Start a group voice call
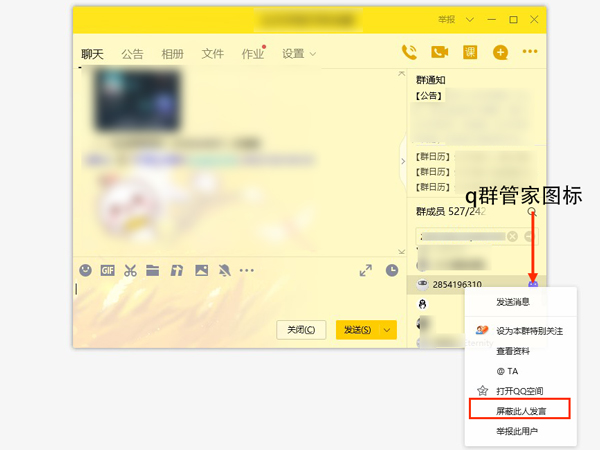The height and width of the screenshot is (450, 600). [x=409, y=53]
